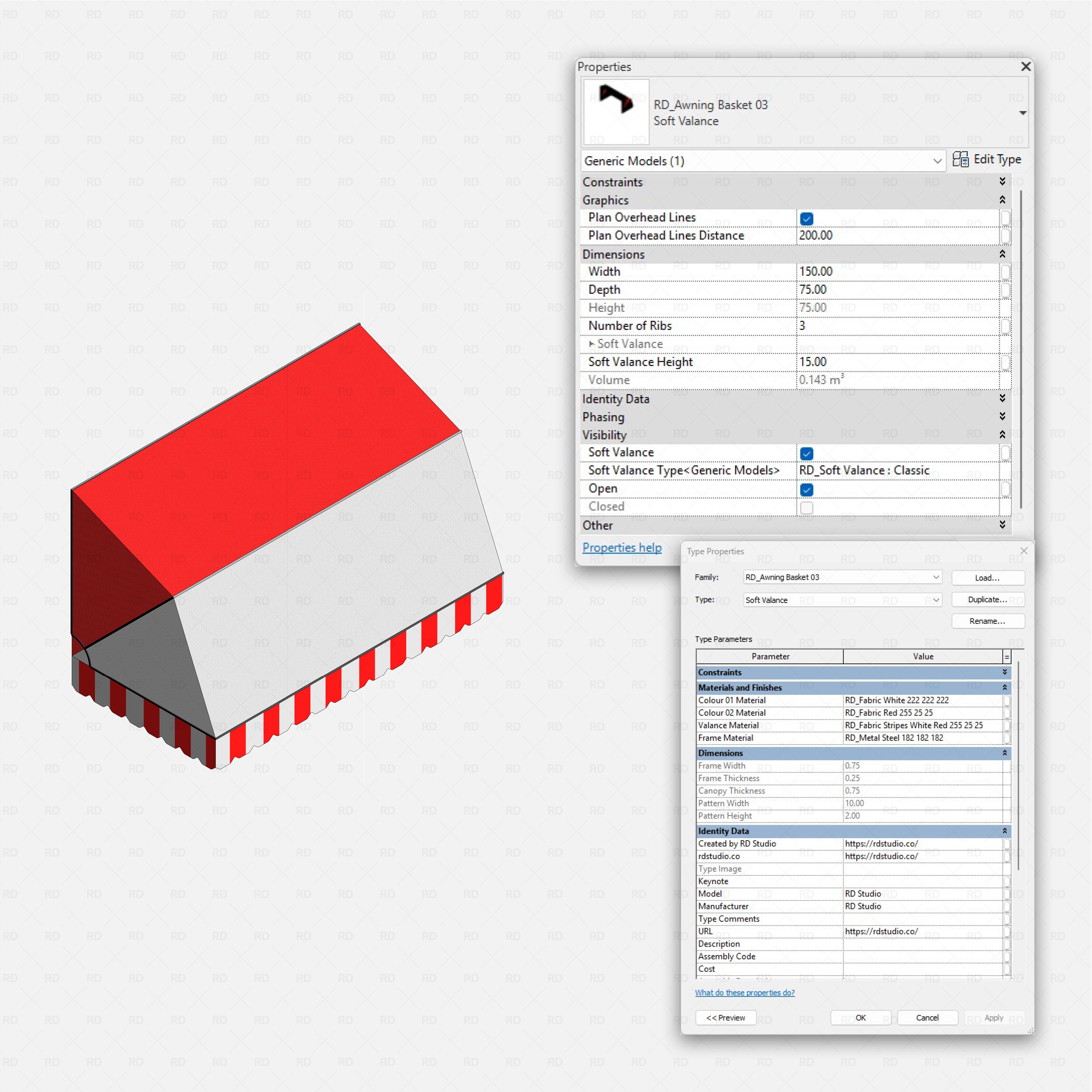
Task: Collapse Identity Data group in Type Parameters
Action: (1004, 831)
